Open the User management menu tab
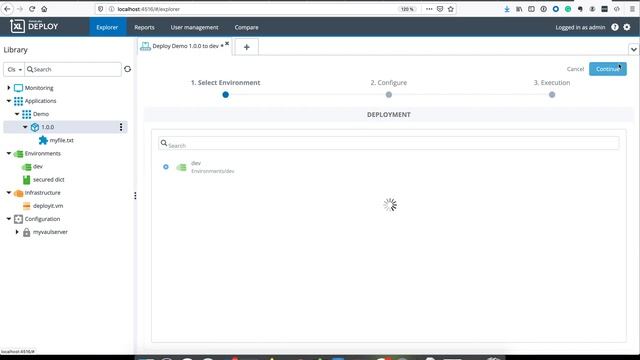The width and height of the screenshot is (640, 360). [x=194, y=27]
